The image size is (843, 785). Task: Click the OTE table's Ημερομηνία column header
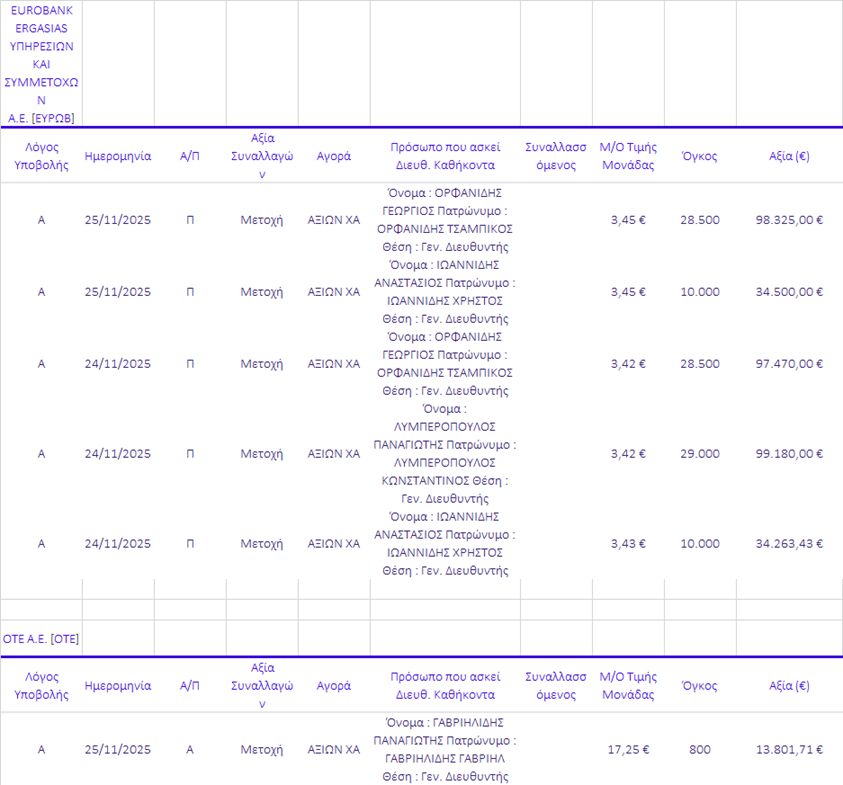tap(118, 686)
